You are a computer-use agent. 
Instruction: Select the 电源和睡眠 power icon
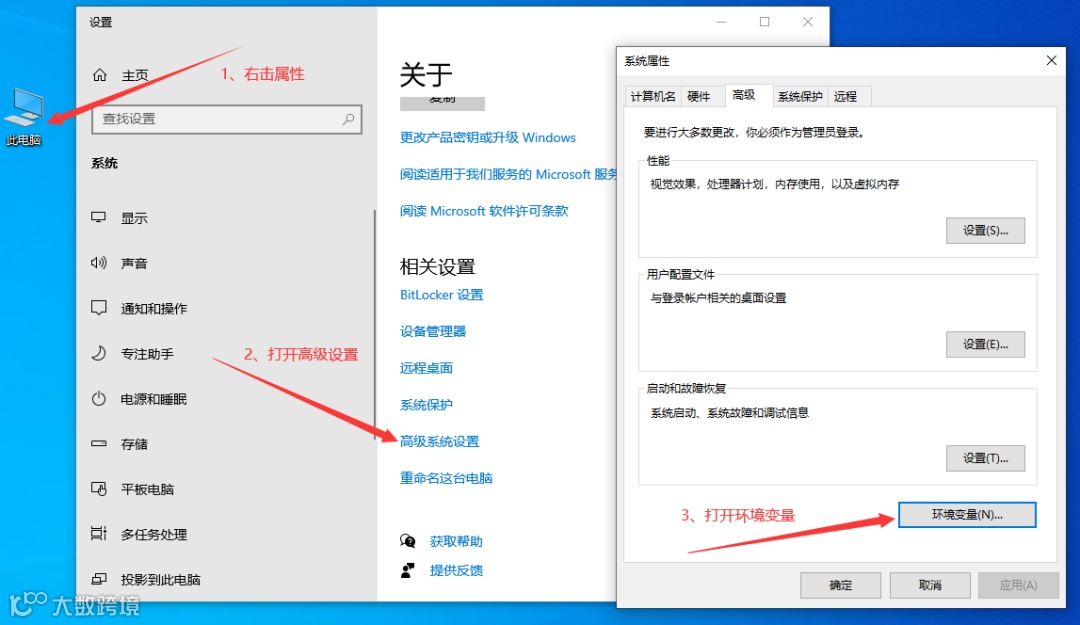[x=98, y=399]
